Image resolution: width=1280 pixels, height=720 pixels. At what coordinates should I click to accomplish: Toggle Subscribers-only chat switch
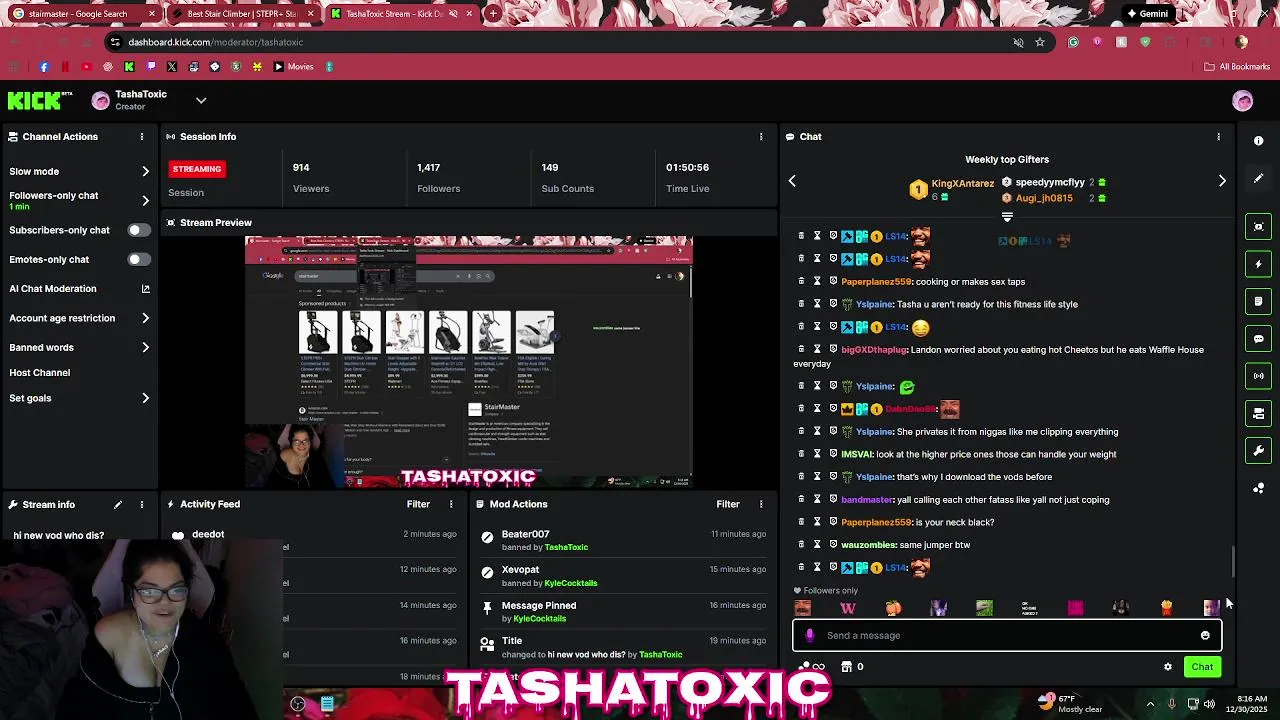click(139, 230)
